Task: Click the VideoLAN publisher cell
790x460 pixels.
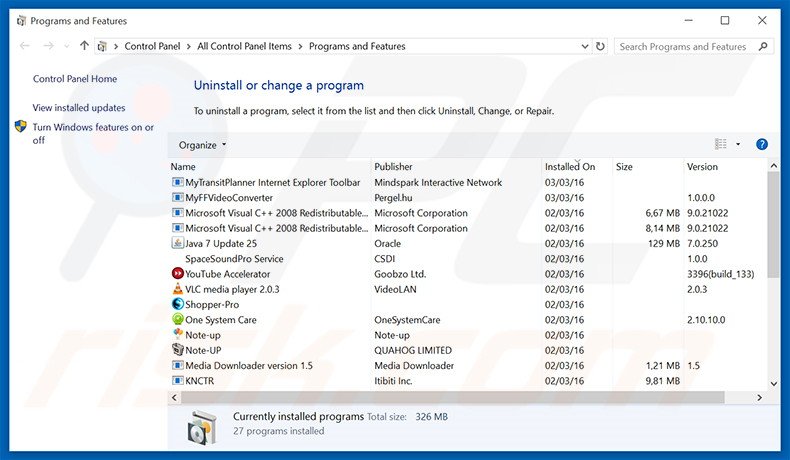Action: (x=395, y=289)
